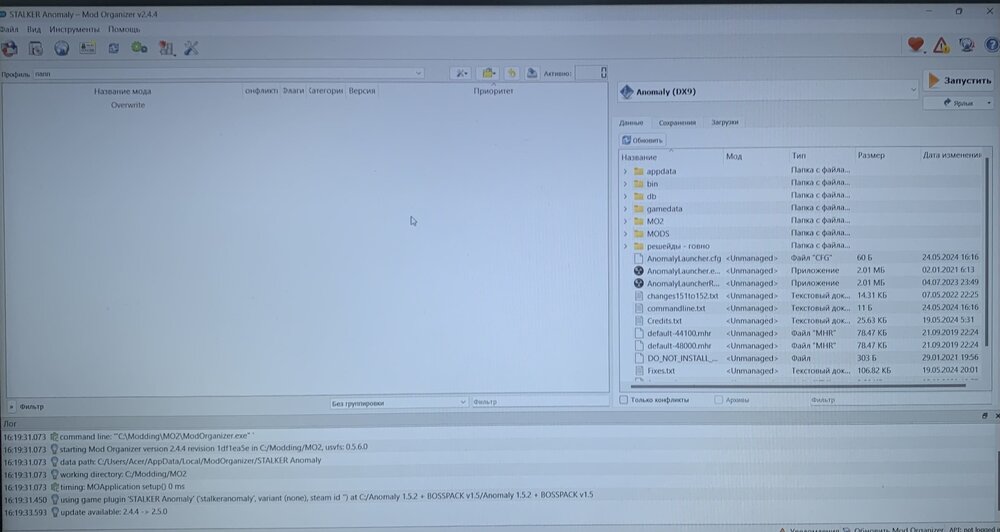Open the Вид menu
Screen dimensions: 1000x532
click(x=34, y=29)
